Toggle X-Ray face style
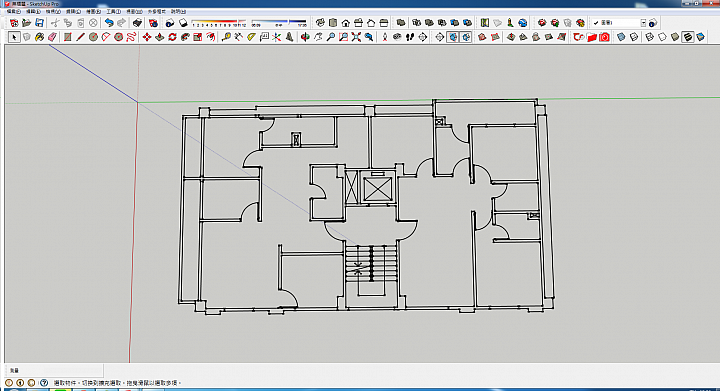 tap(621, 37)
